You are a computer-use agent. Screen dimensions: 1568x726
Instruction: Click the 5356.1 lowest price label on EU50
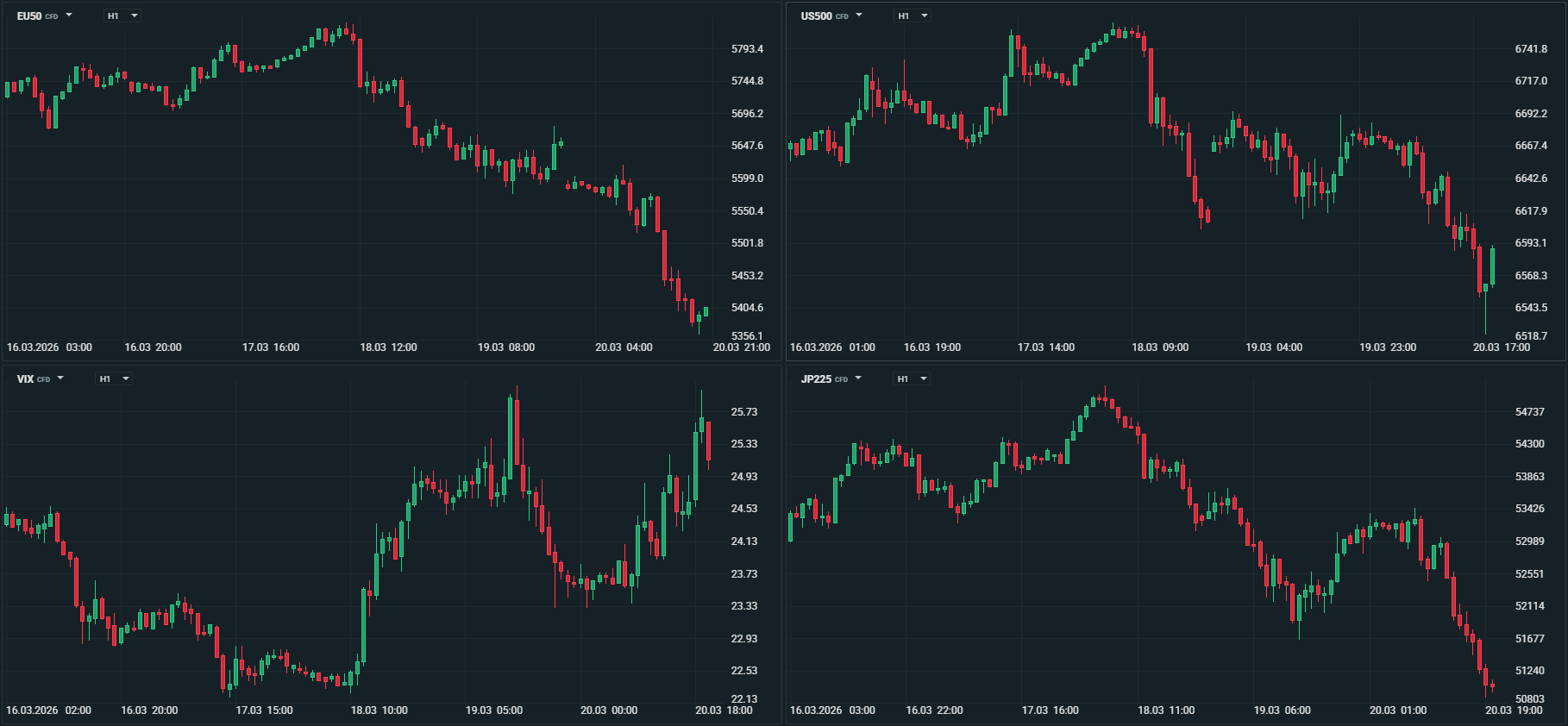coord(747,336)
